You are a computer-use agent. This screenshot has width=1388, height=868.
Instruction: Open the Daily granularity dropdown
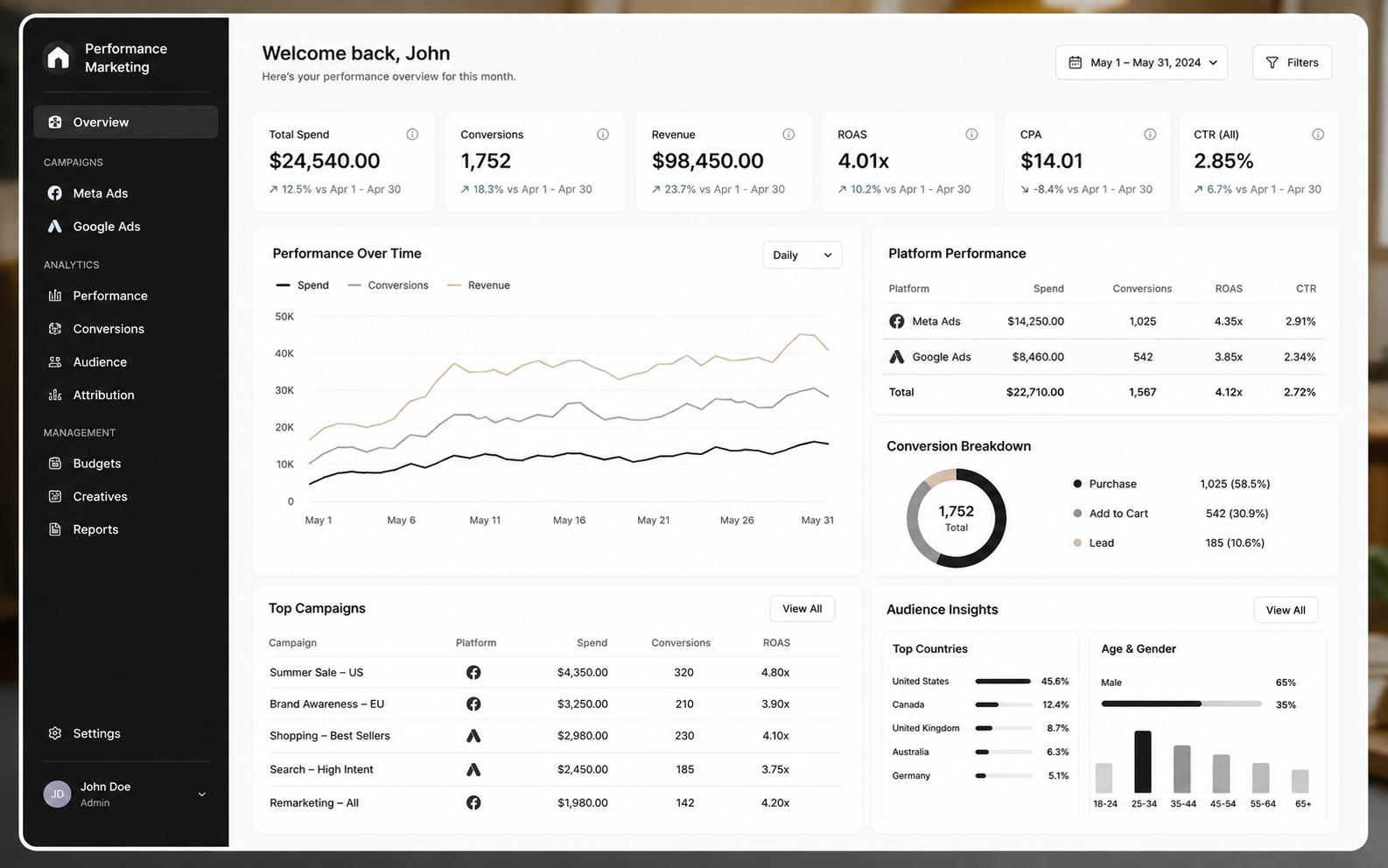tap(802, 255)
